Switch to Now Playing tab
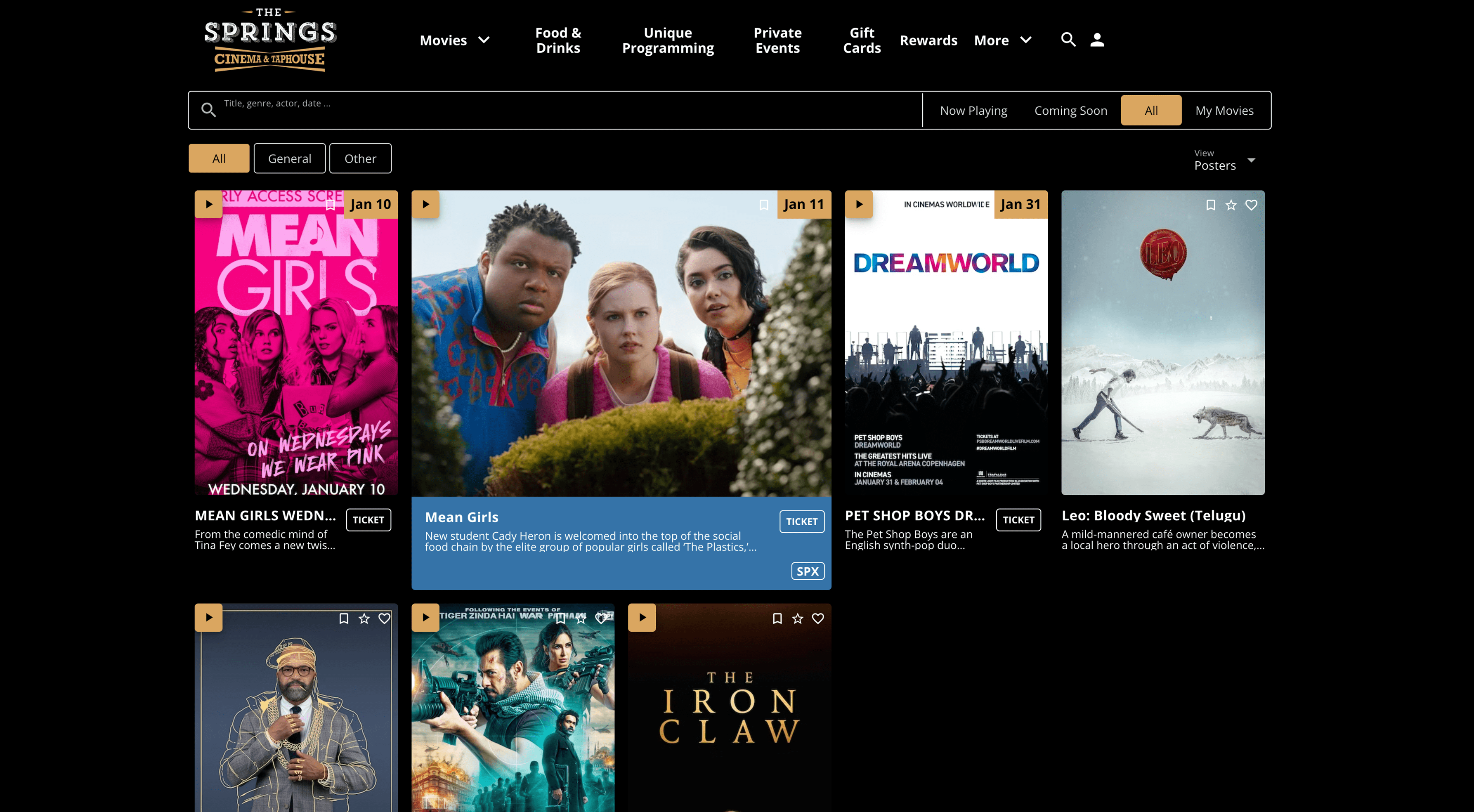 (973, 111)
